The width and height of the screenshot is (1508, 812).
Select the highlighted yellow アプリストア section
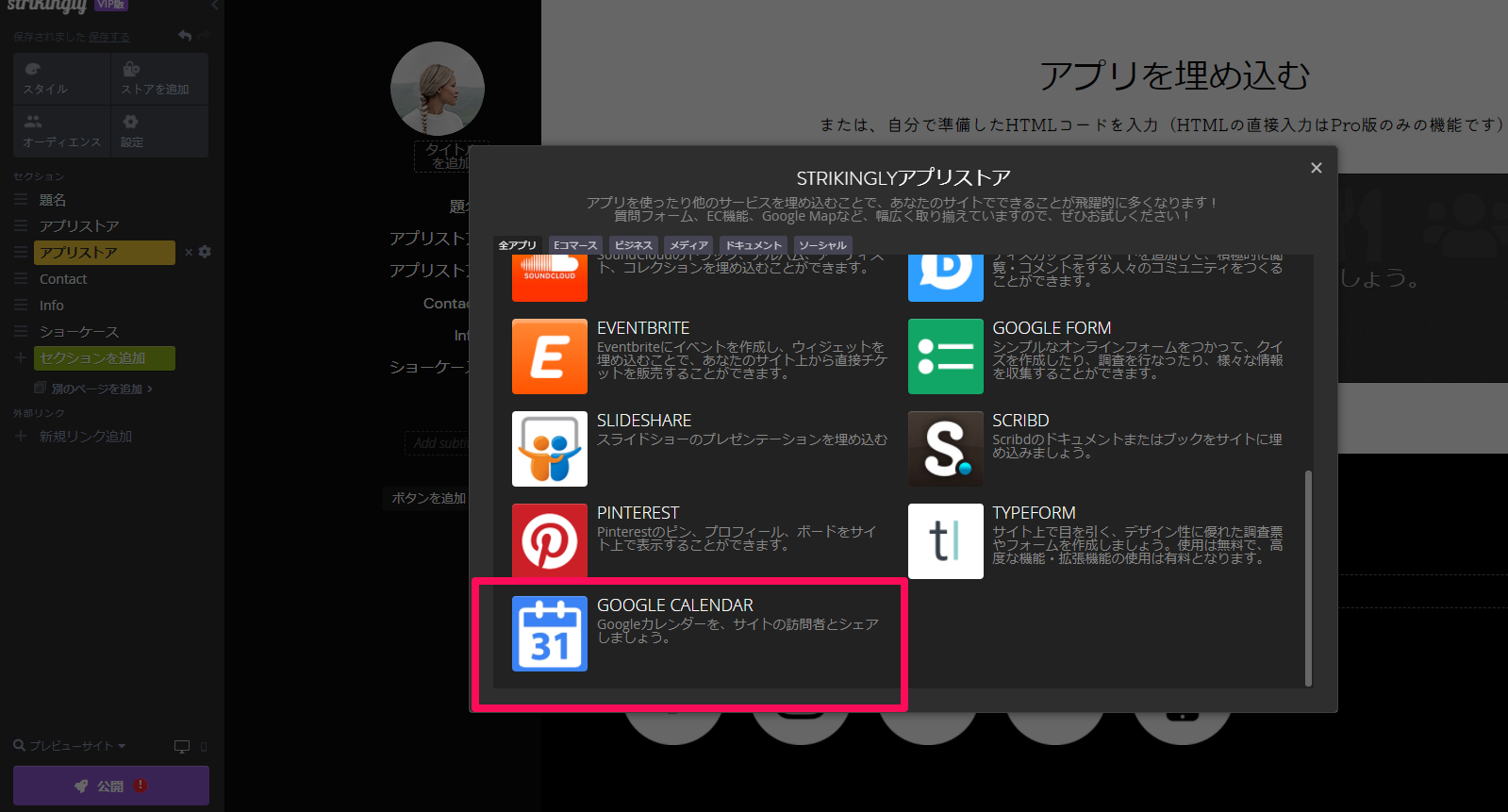tap(105, 253)
